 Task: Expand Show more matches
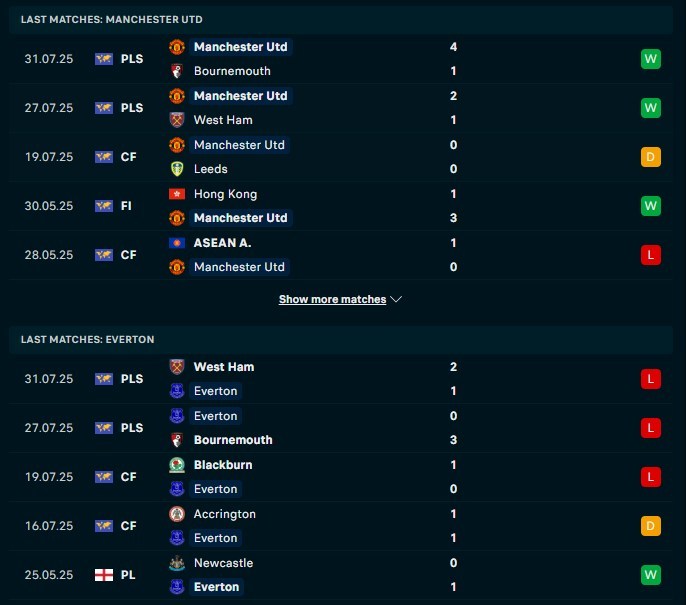point(332,299)
